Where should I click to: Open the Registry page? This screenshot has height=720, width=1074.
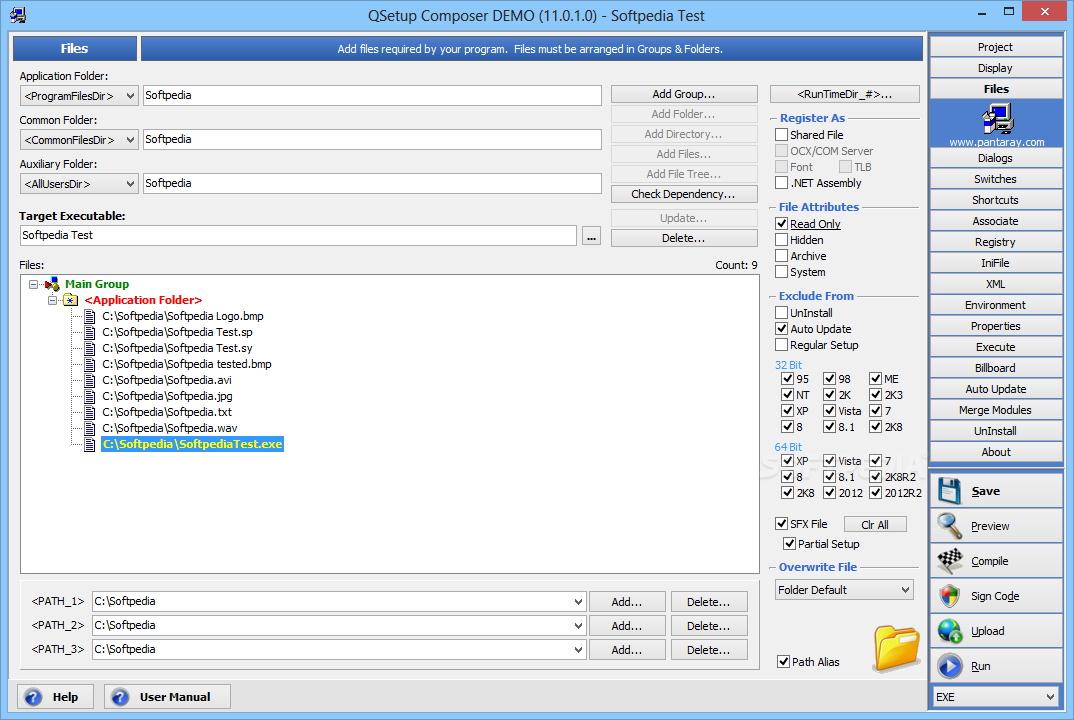coord(996,242)
